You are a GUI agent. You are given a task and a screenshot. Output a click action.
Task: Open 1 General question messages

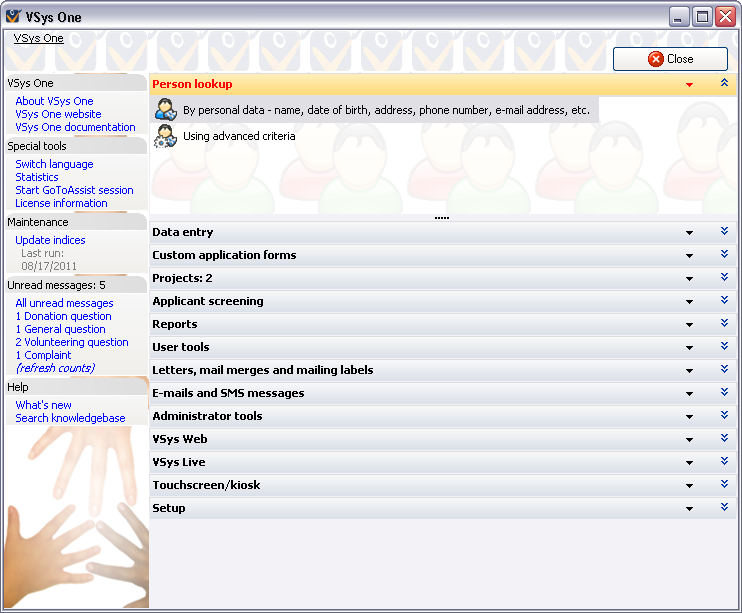pos(61,329)
